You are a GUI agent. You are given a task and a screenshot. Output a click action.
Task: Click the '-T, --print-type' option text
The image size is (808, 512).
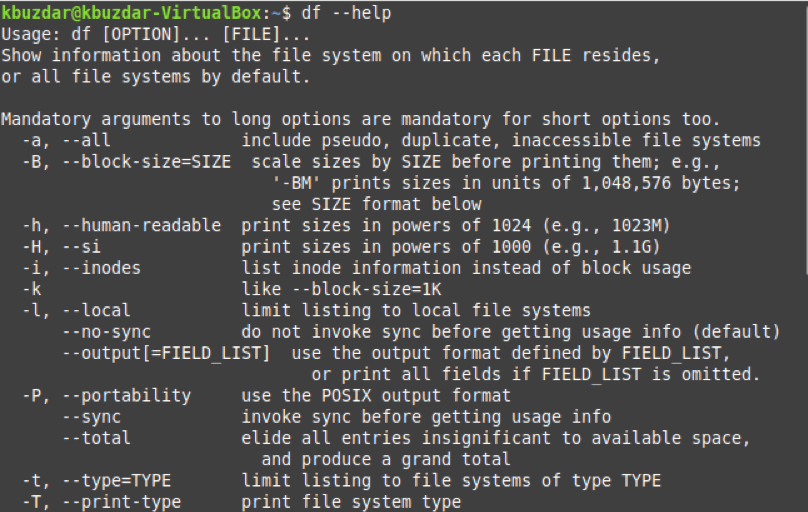(102, 502)
